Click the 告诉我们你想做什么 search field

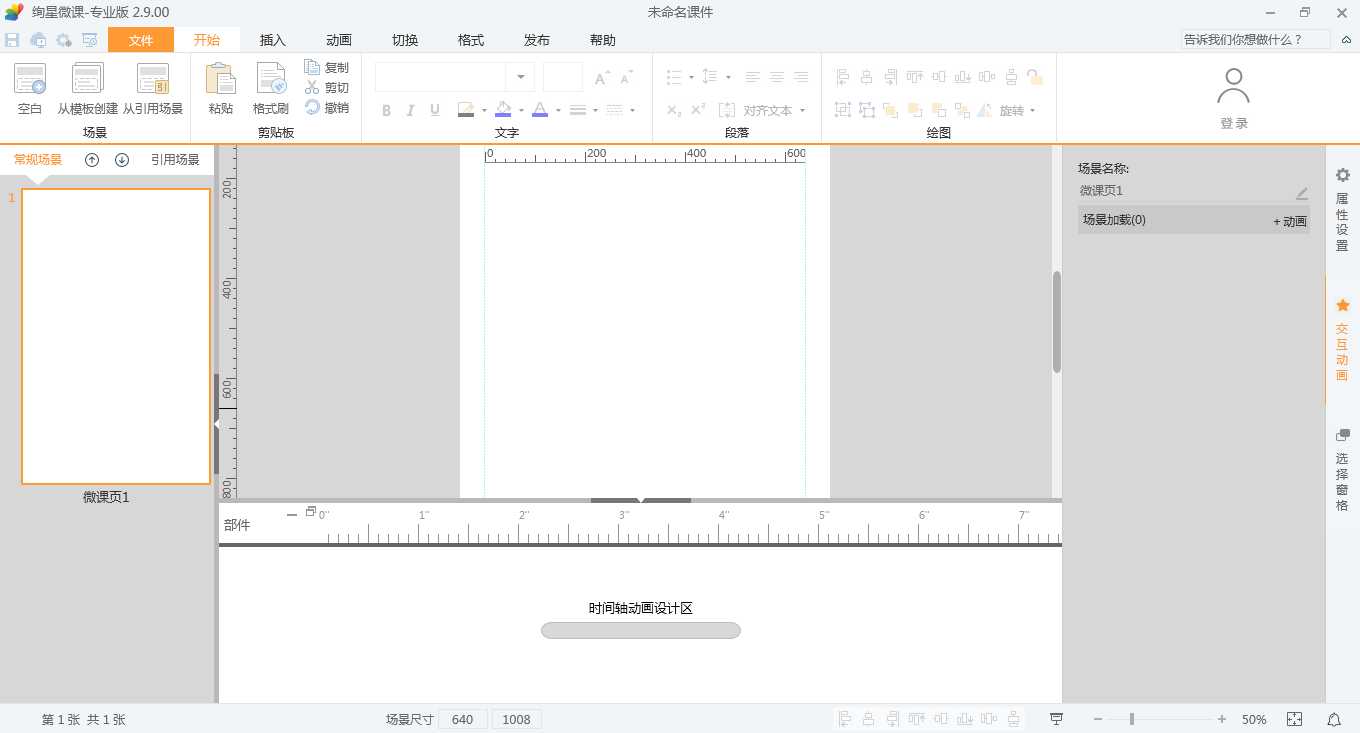tap(1255, 40)
